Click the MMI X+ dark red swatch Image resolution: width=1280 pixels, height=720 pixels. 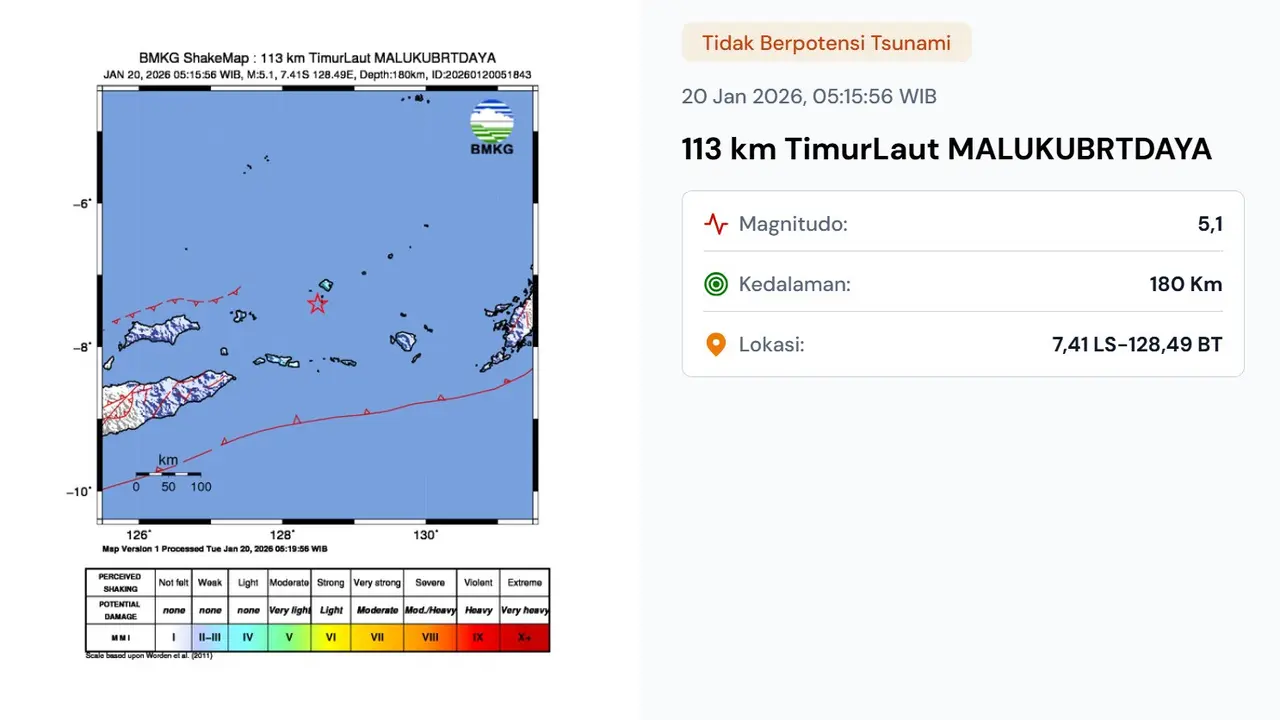tap(525, 637)
